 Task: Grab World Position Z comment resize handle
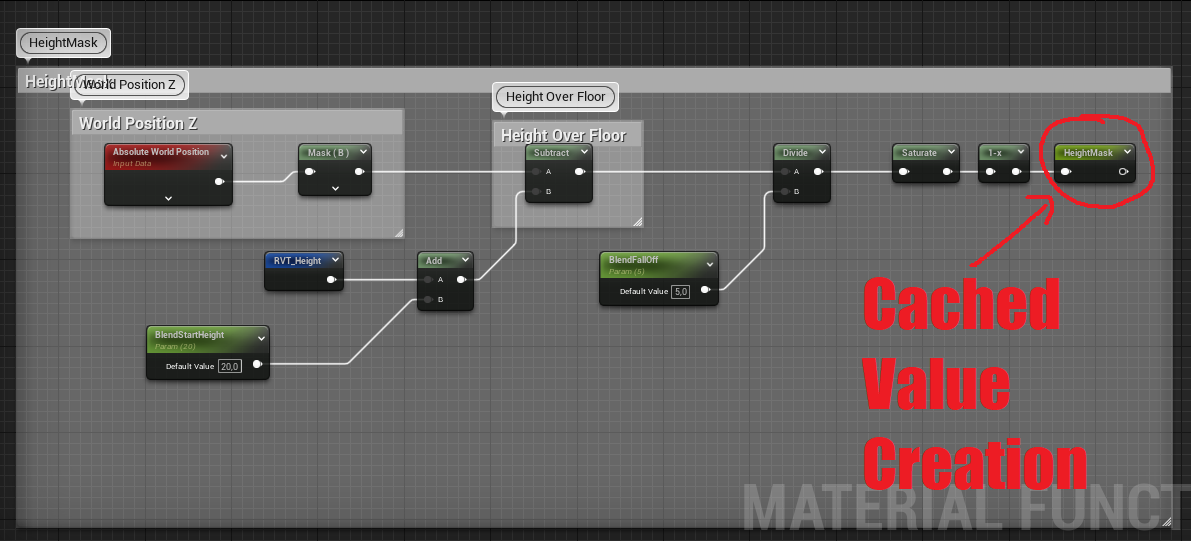(400, 233)
